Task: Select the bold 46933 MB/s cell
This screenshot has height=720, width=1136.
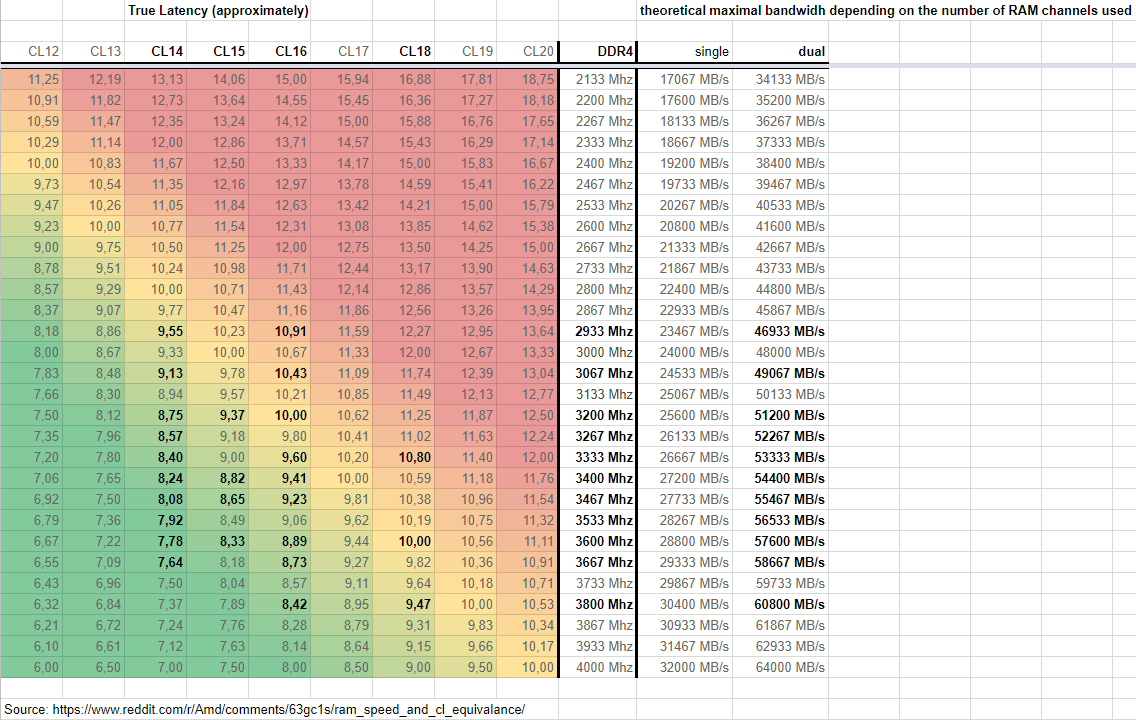Action: (x=780, y=331)
